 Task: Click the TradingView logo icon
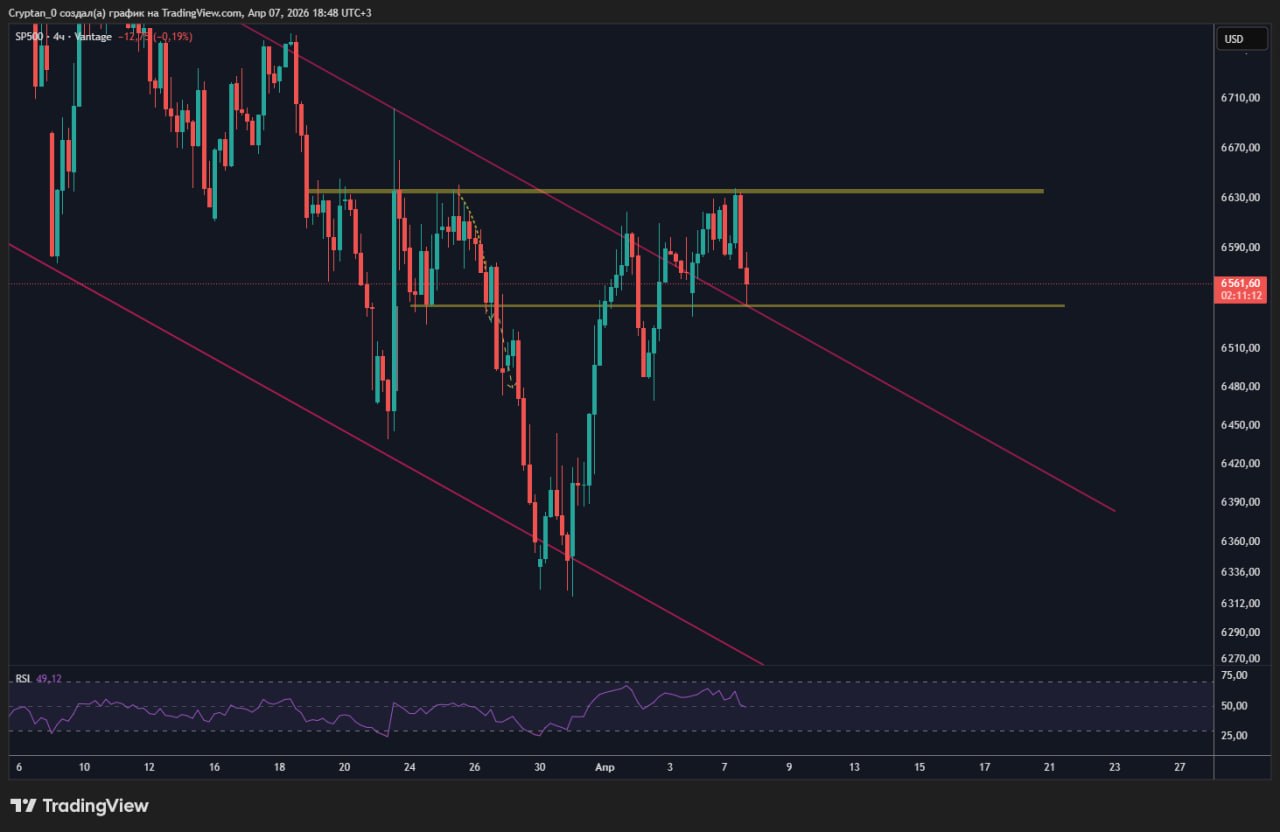pyautogui.click(x=23, y=806)
